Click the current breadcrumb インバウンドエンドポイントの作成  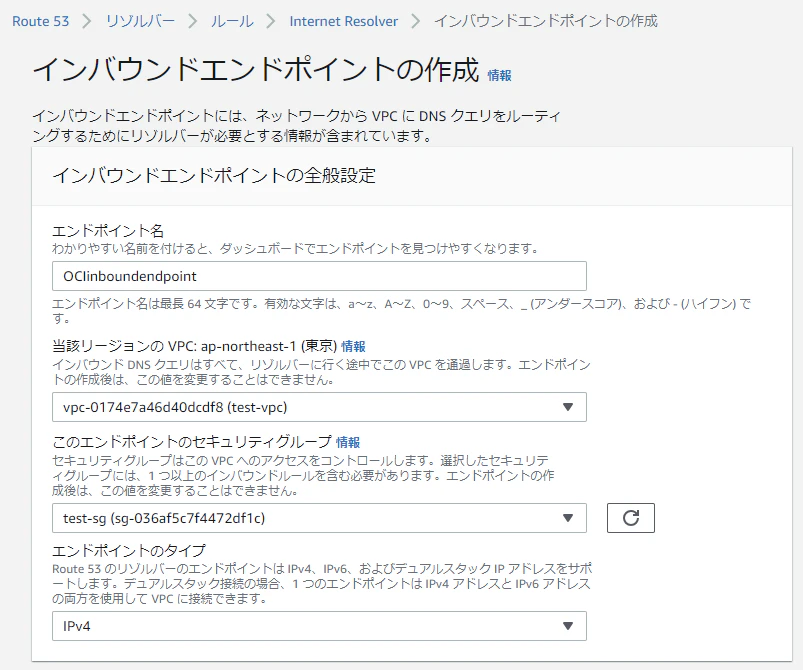pyautogui.click(x=546, y=21)
